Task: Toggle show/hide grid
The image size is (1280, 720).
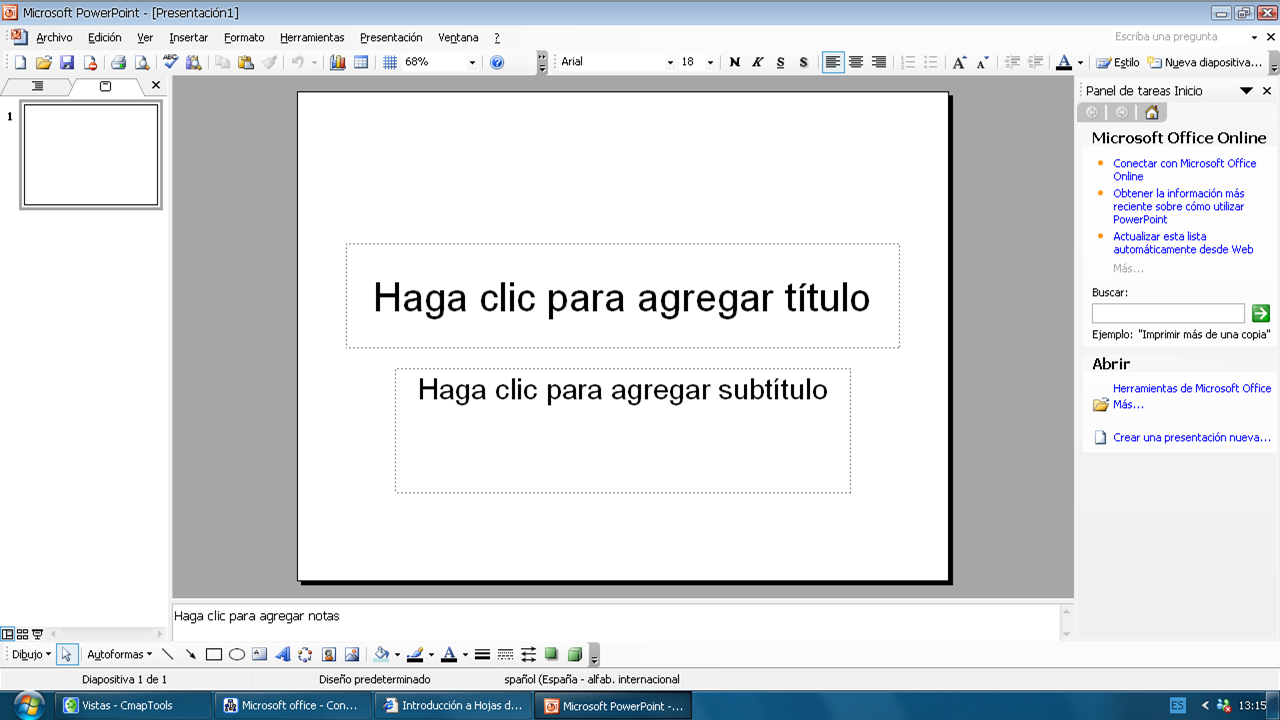Action: 390,62
